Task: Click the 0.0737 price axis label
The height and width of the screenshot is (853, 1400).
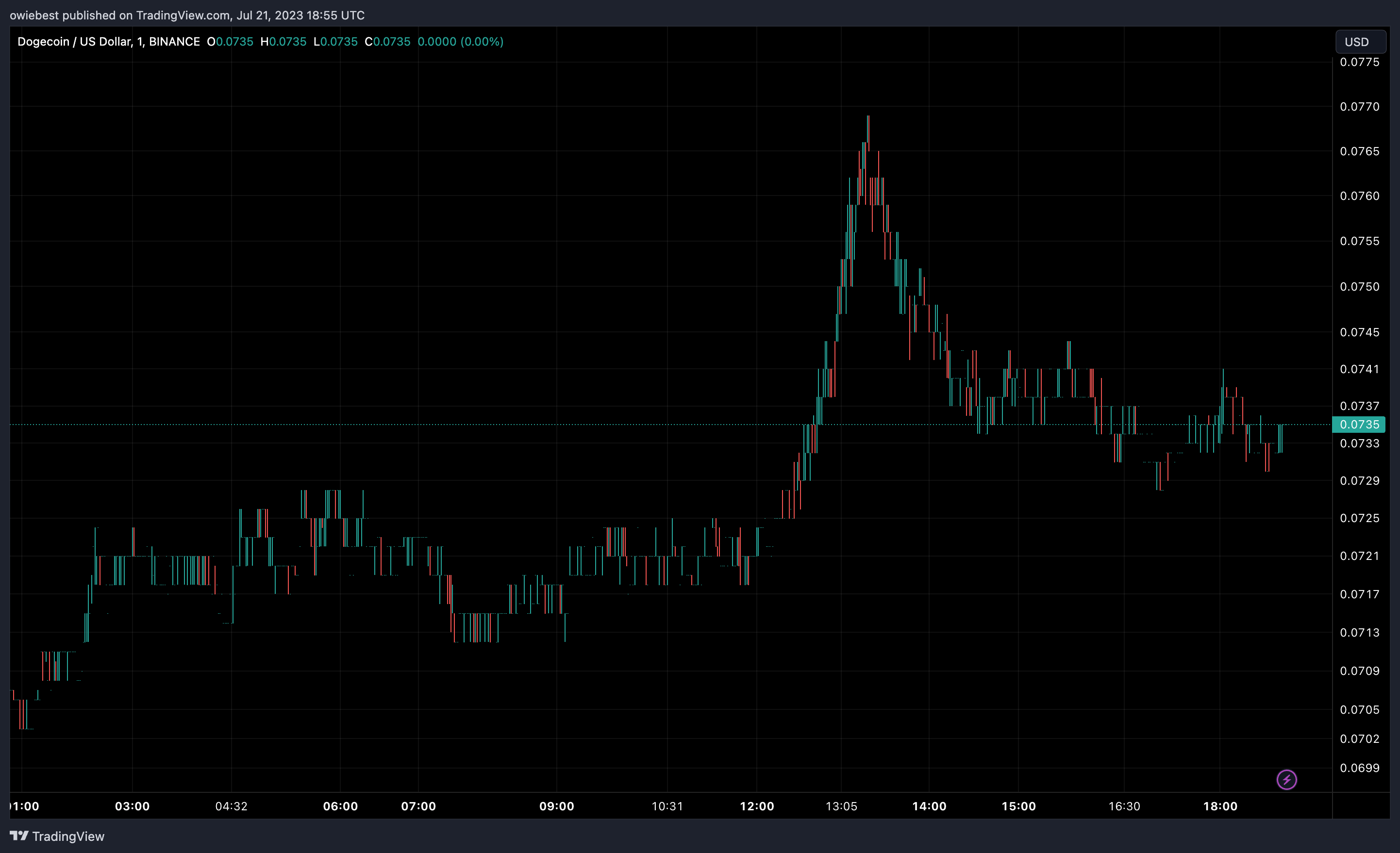Action: (x=1359, y=406)
